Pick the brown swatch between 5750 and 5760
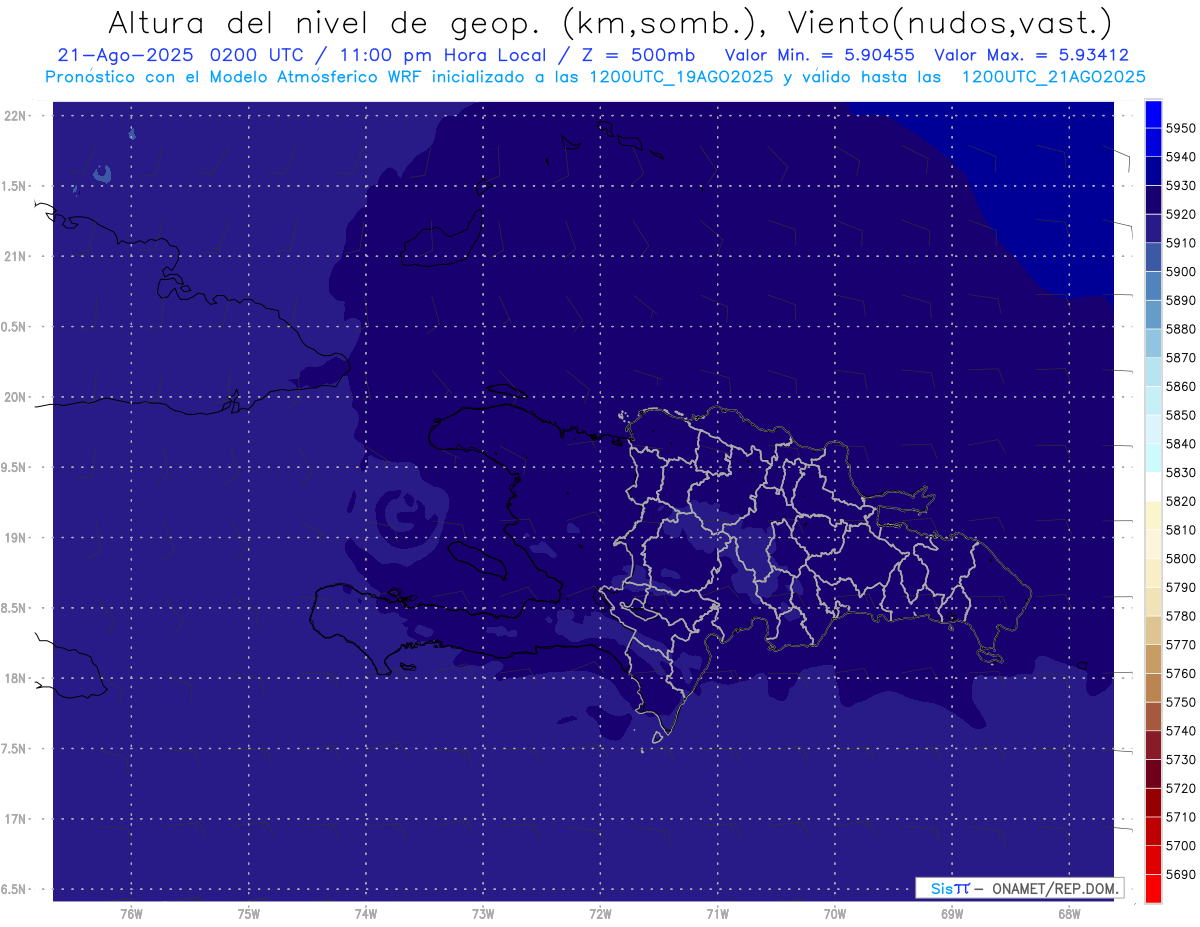 (x=1153, y=688)
